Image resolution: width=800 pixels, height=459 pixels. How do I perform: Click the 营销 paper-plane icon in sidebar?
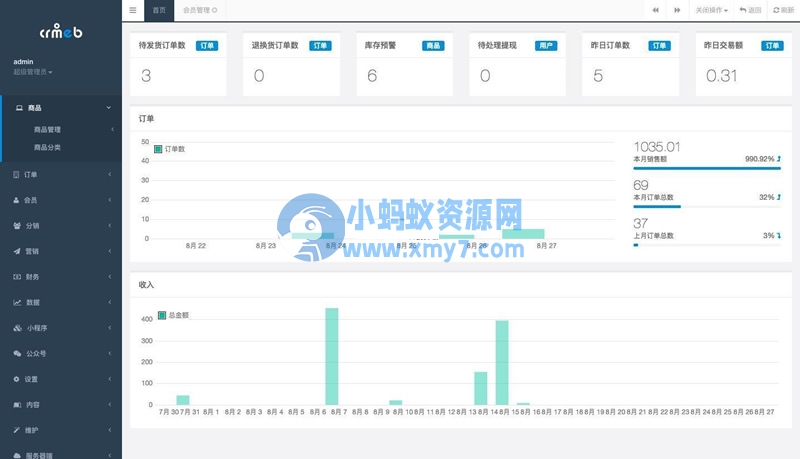[17, 251]
